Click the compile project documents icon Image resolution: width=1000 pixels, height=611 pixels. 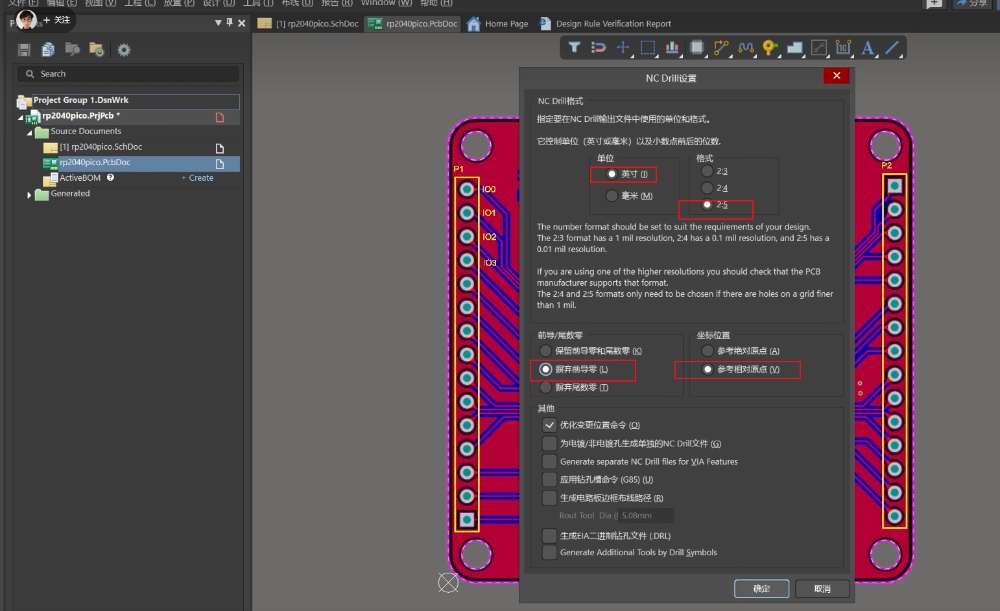(x=48, y=50)
